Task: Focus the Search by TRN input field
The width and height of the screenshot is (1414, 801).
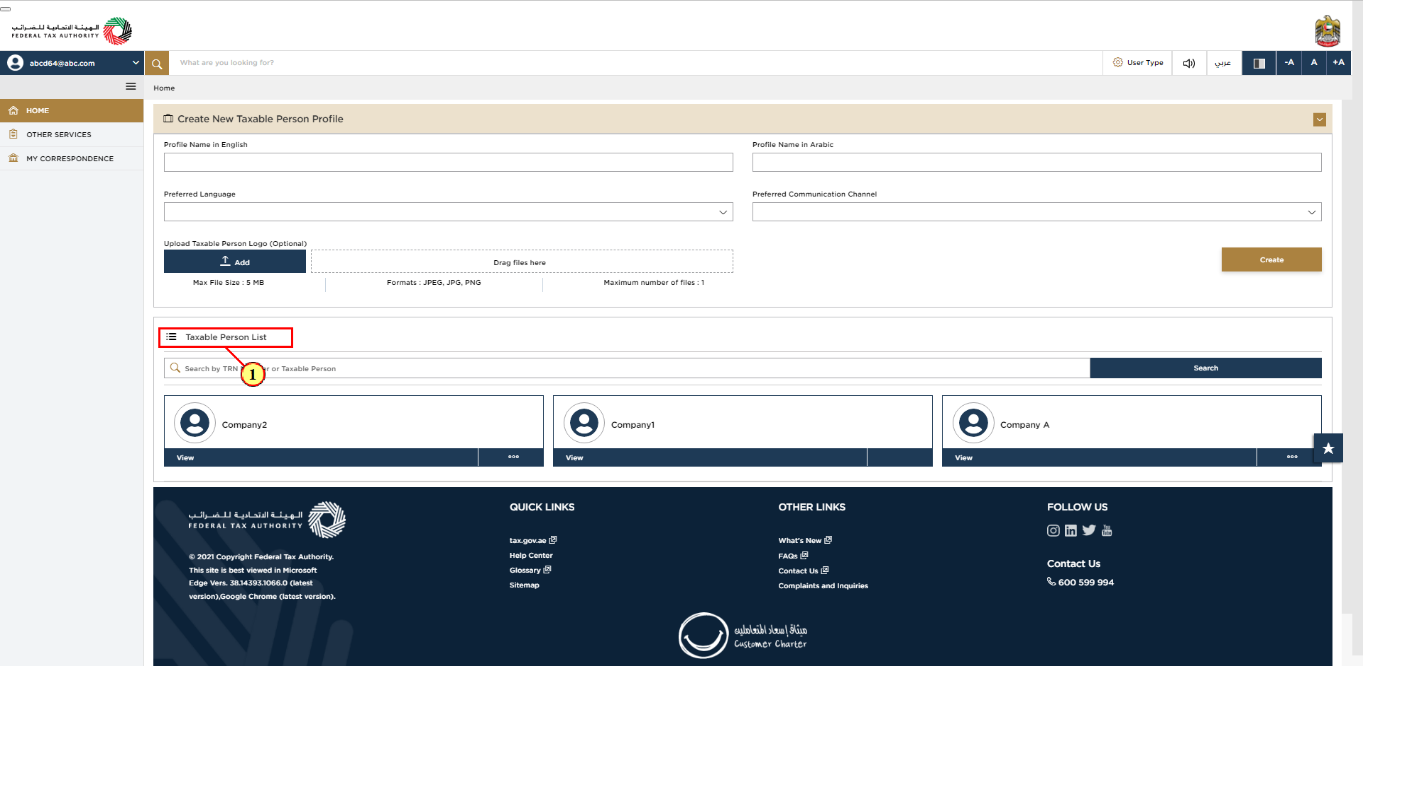Action: (x=627, y=368)
